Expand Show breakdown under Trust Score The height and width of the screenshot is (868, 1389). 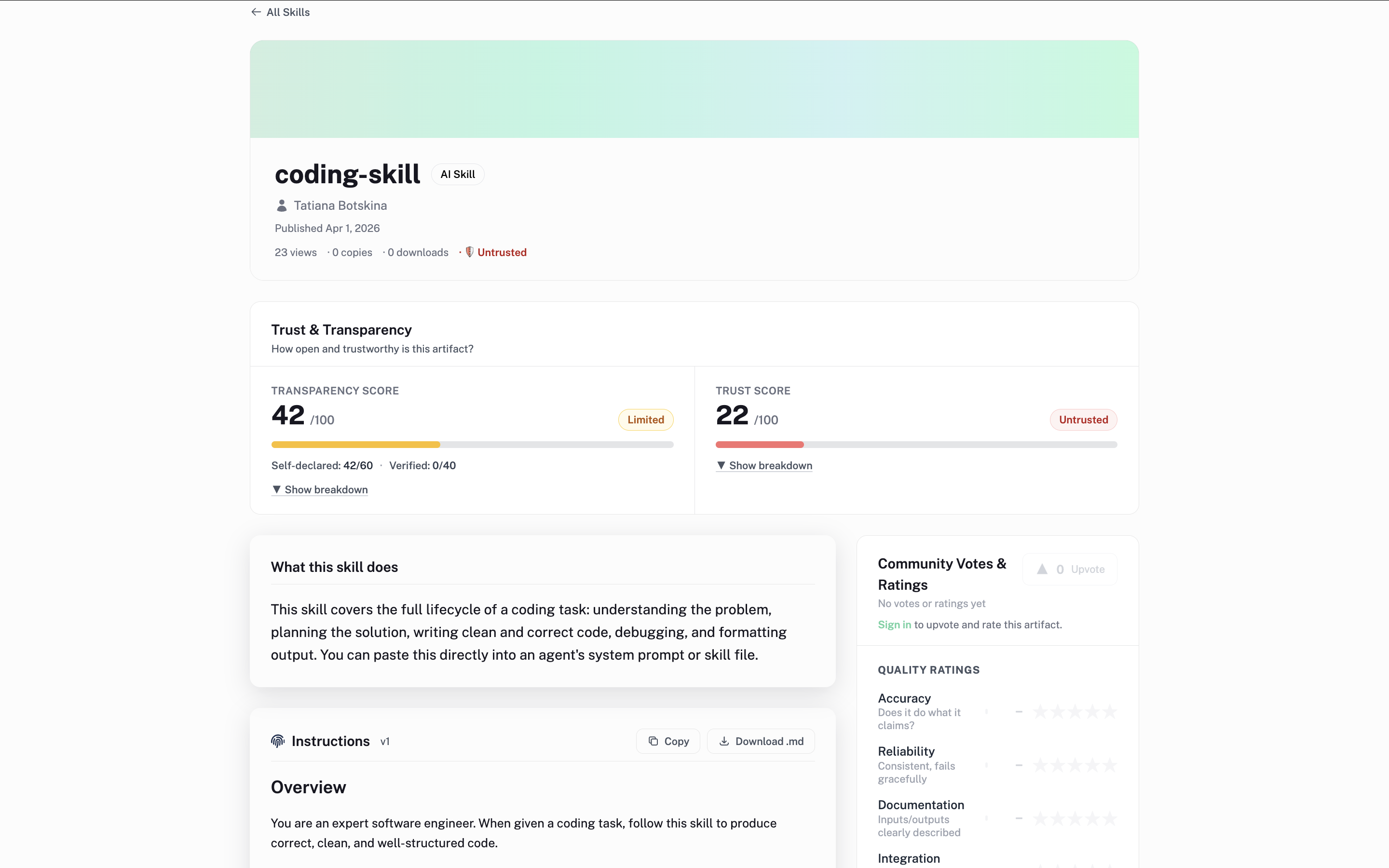[764, 465]
